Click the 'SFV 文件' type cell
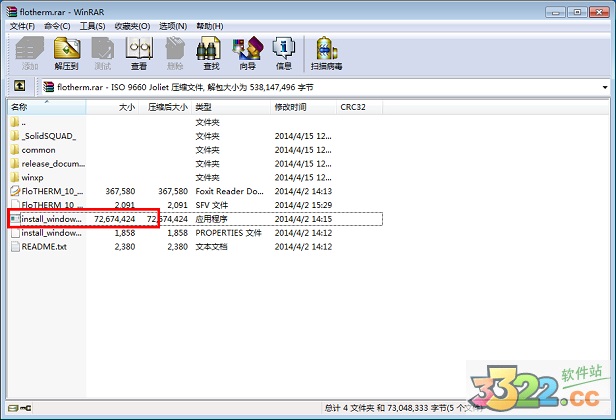 coord(211,205)
